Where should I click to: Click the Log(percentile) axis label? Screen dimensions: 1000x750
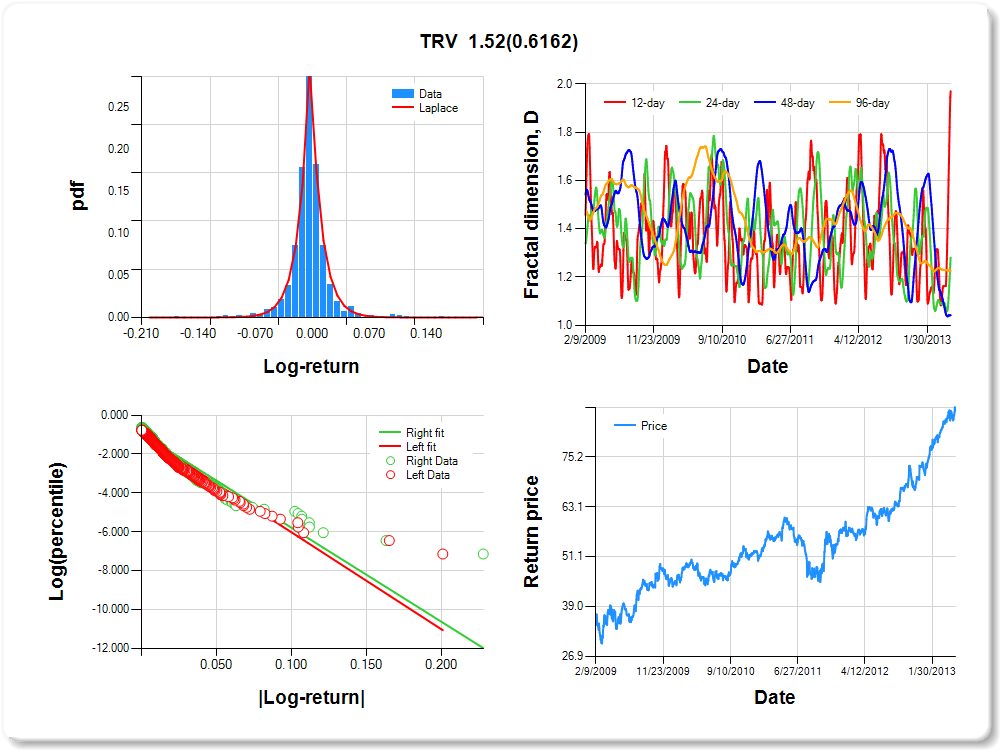(x=57, y=531)
